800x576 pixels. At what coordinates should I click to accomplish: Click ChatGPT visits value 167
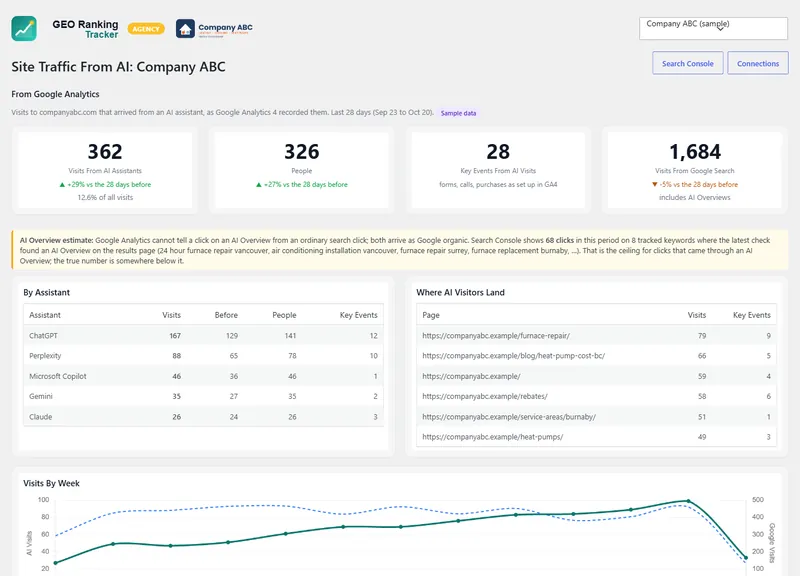click(x=175, y=336)
